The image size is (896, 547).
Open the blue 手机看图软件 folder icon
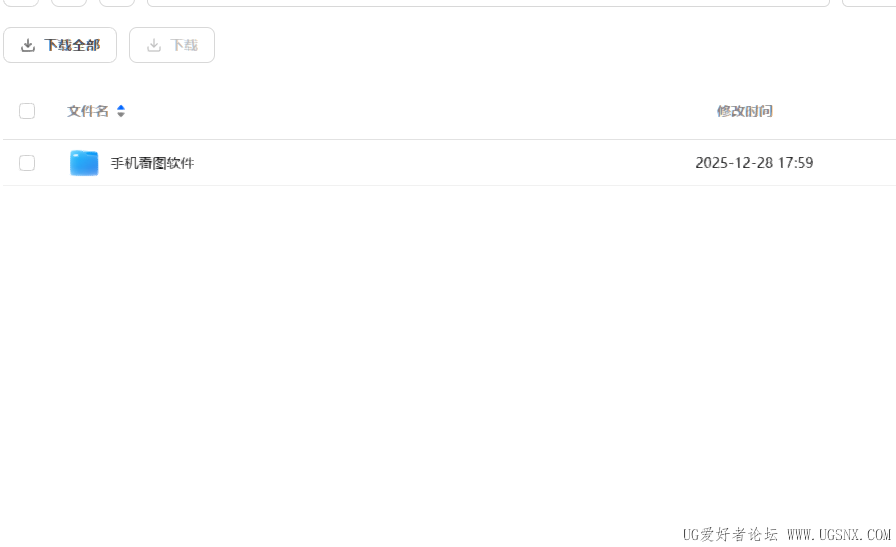tap(84, 163)
